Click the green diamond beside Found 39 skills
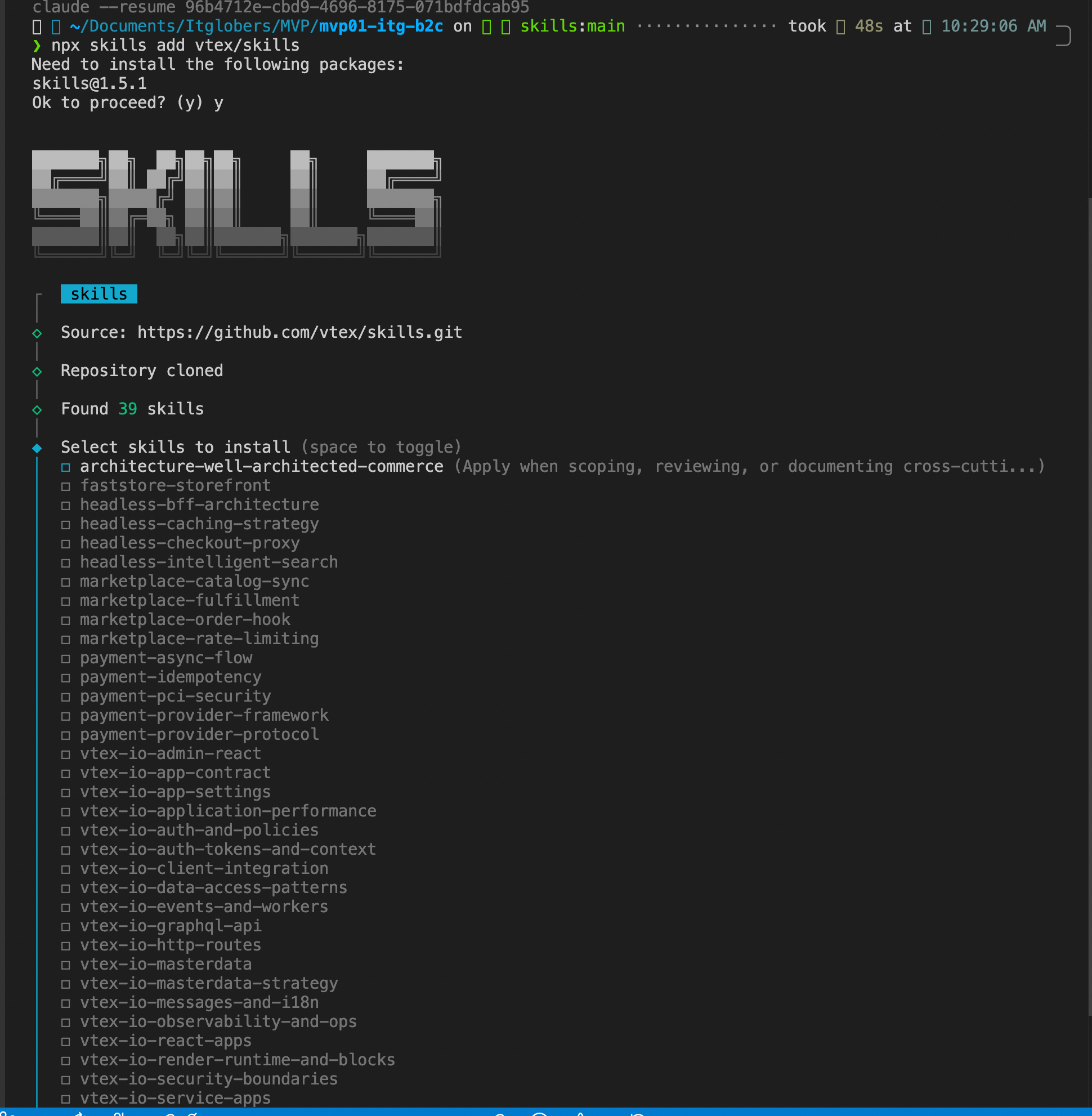 [37, 410]
